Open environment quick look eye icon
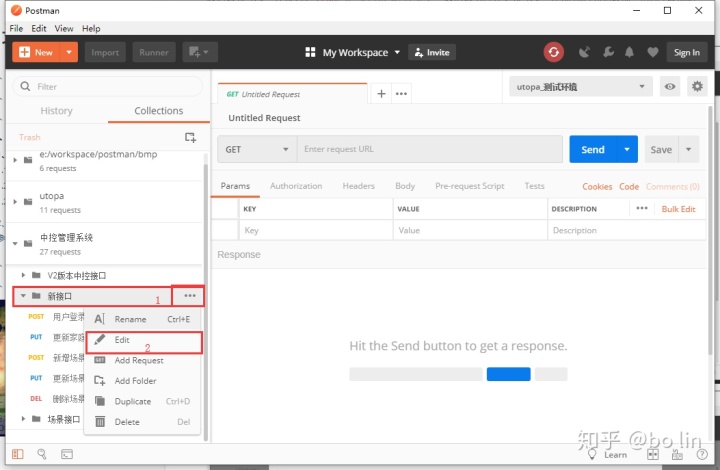Image resolution: width=720 pixels, height=470 pixels. 670,86
